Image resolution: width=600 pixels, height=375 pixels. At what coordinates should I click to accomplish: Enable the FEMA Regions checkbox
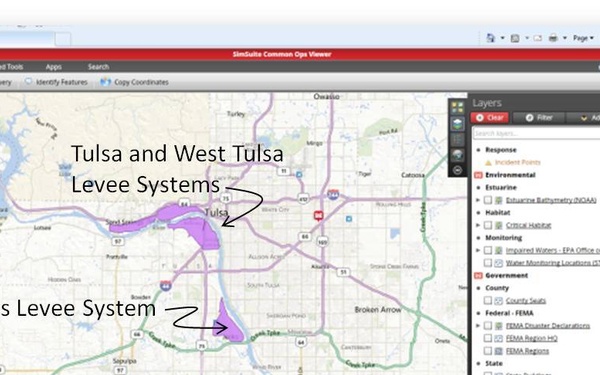coord(488,351)
